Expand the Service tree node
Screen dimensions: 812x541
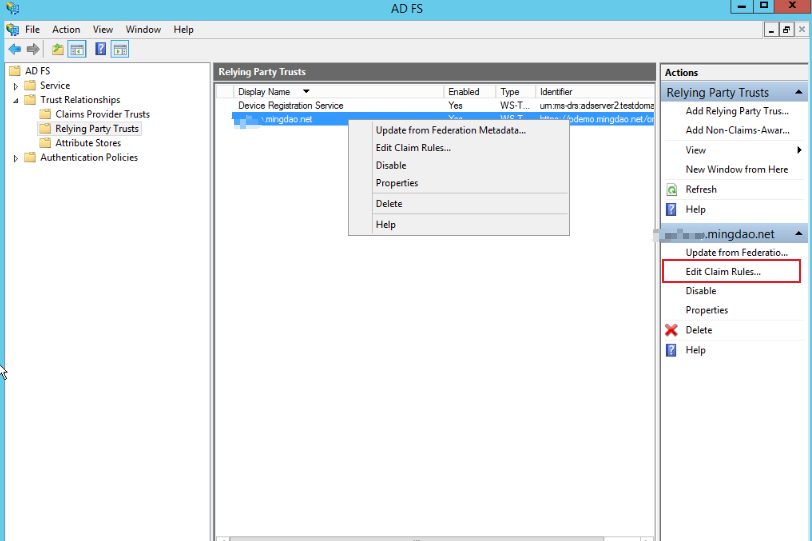[x=16, y=86]
